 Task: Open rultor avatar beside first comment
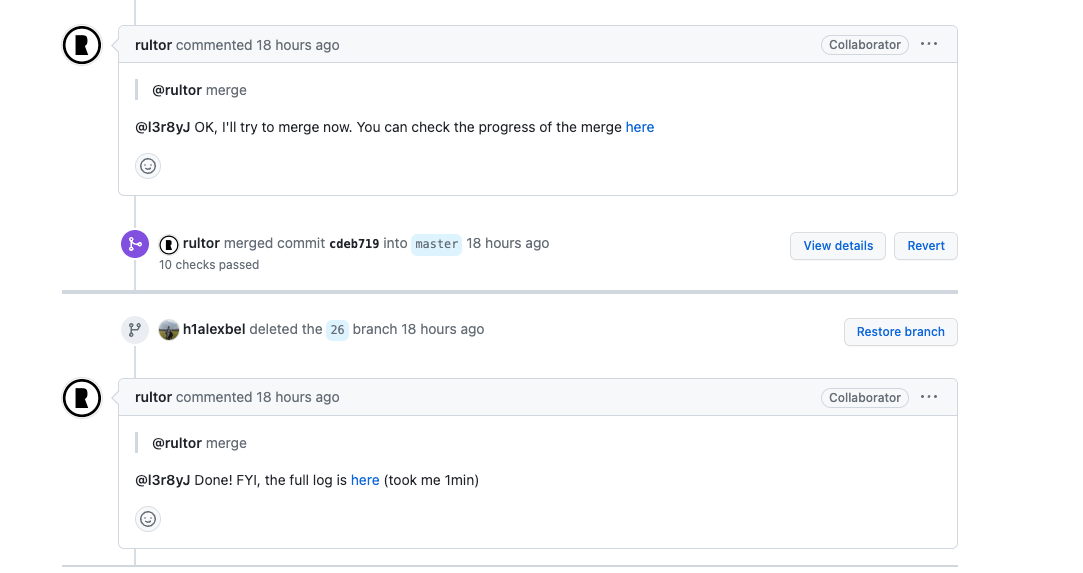click(x=82, y=45)
